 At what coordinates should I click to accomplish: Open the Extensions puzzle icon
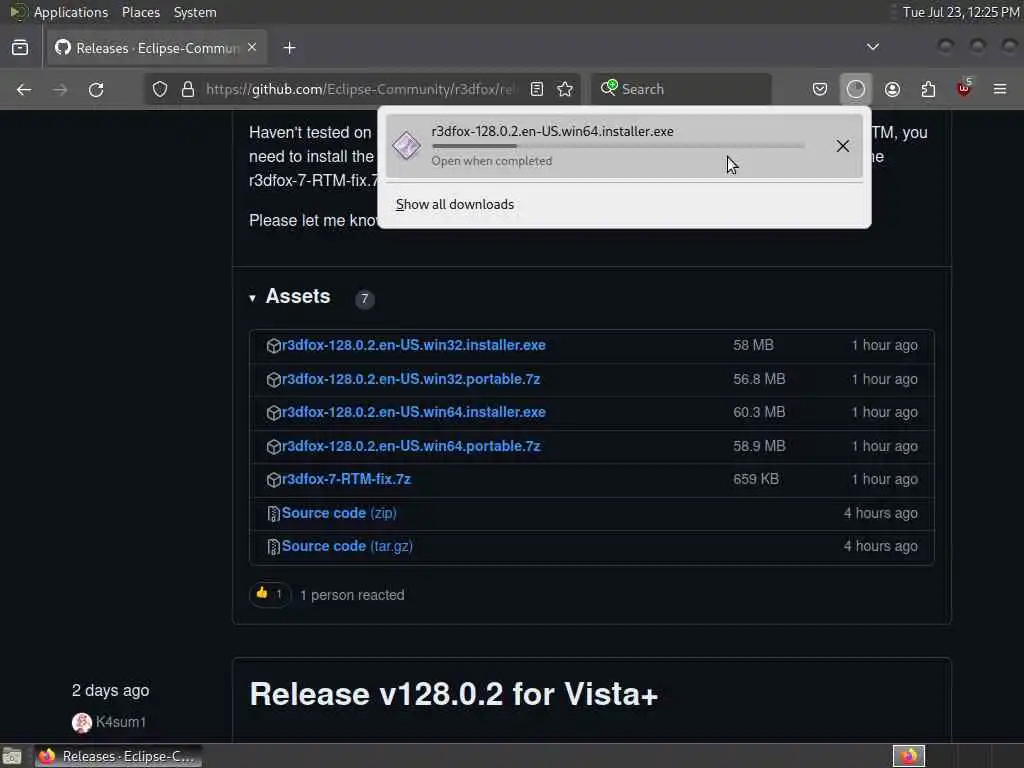pyautogui.click(x=928, y=89)
